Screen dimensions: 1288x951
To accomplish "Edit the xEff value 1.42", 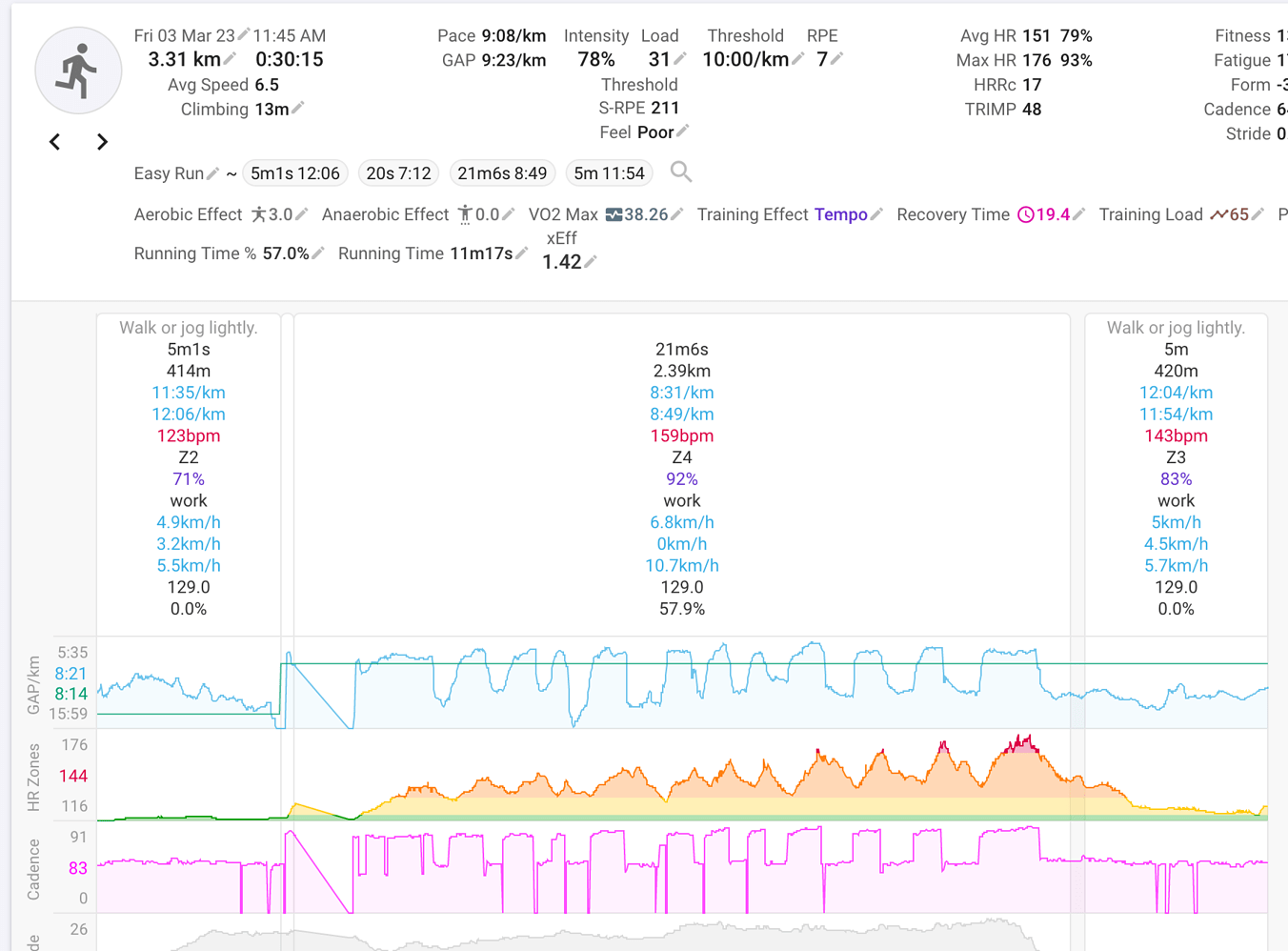I will (593, 261).
